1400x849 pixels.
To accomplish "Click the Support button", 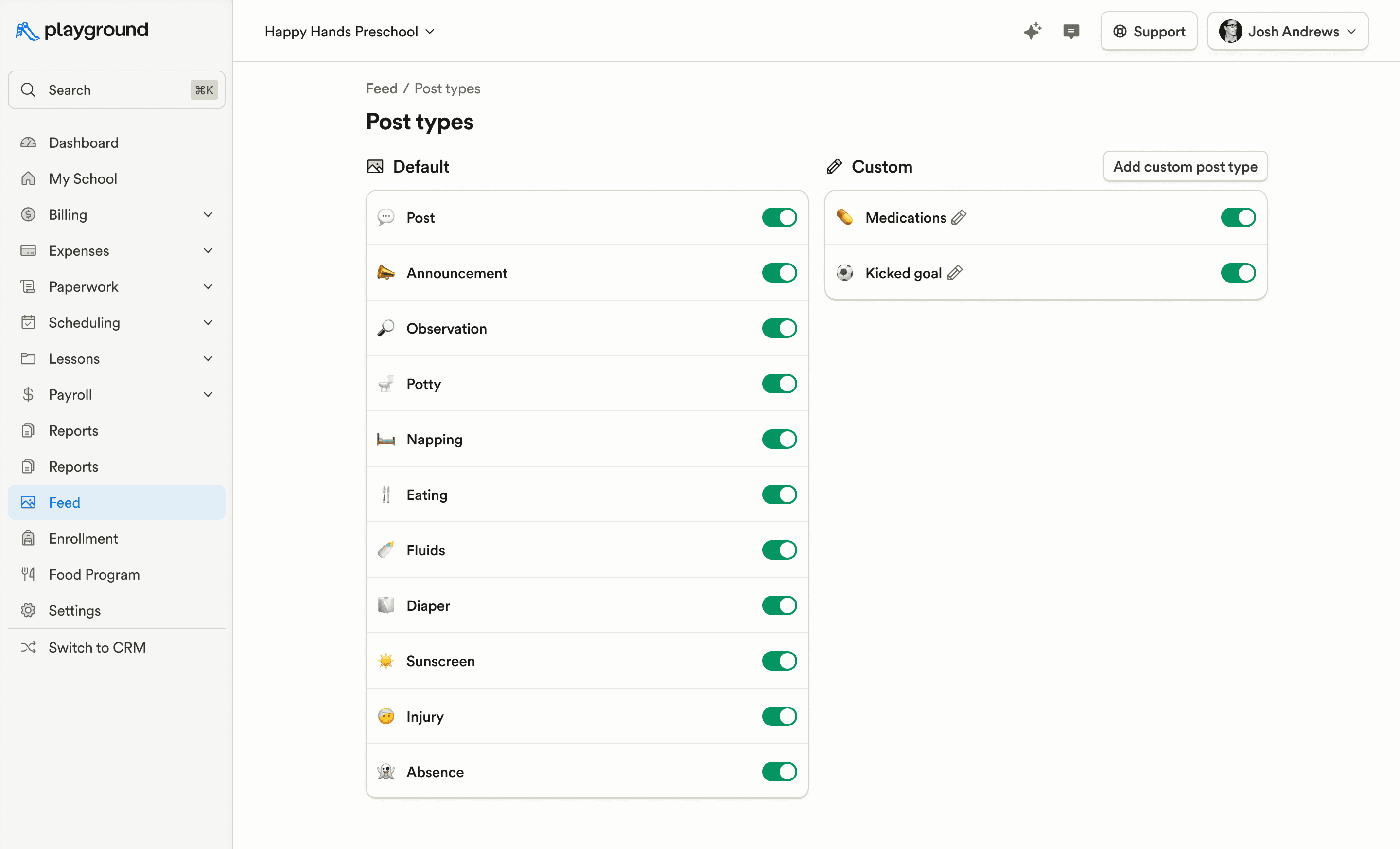I will point(1148,32).
